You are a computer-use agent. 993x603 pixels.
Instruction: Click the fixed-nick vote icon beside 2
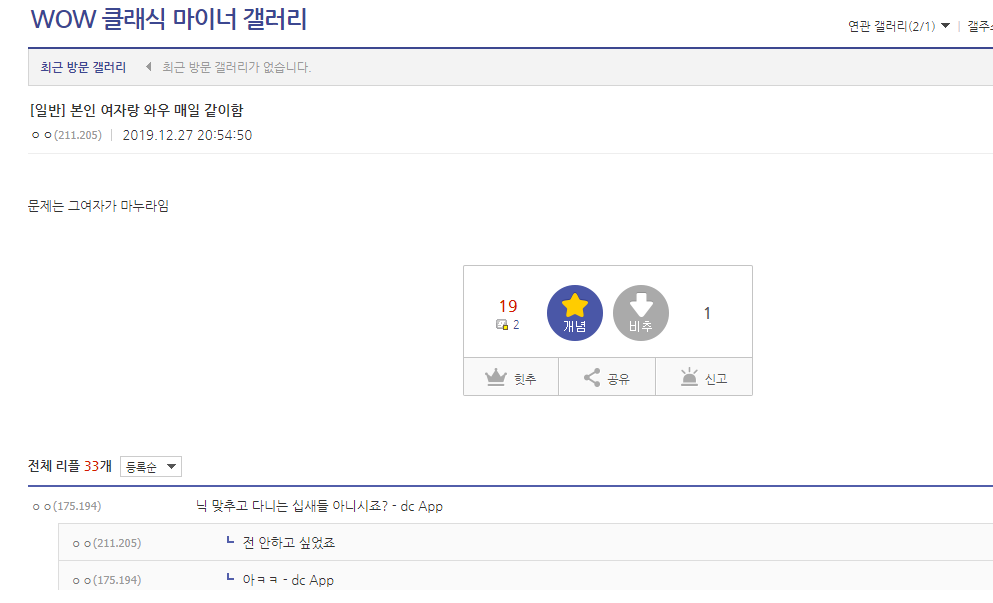[x=502, y=325]
